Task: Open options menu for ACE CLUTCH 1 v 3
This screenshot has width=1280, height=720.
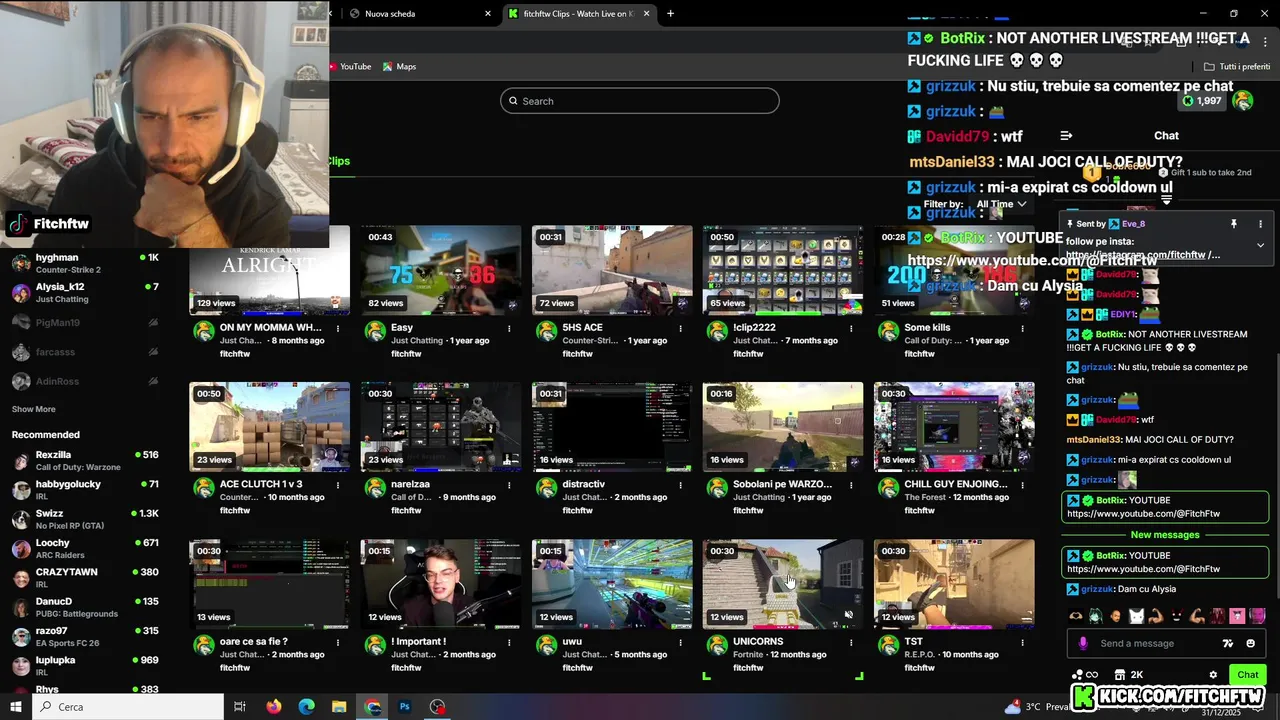Action: click(x=338, y=485)
